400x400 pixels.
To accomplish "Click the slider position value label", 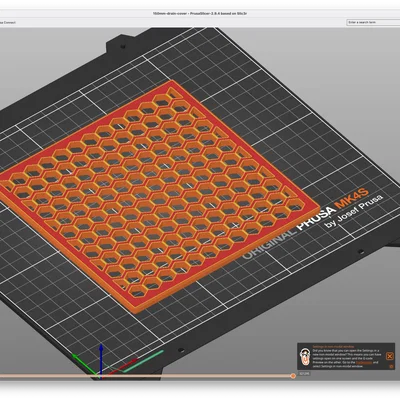I will tap(304, 374).
